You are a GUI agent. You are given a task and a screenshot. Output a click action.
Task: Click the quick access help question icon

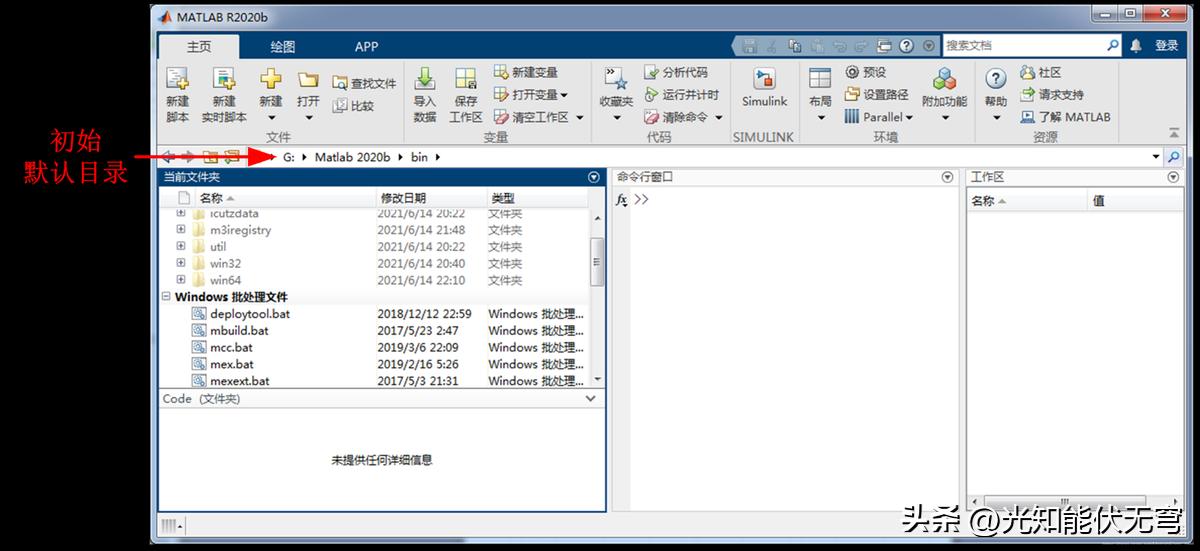906,46
